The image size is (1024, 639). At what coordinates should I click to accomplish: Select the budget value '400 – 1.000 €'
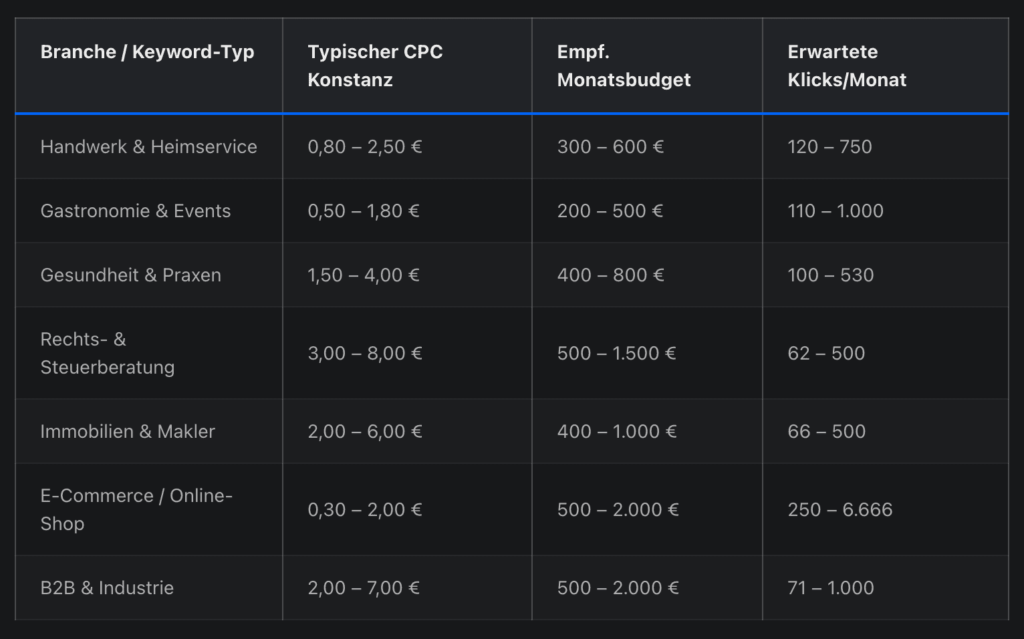[616, 431]
